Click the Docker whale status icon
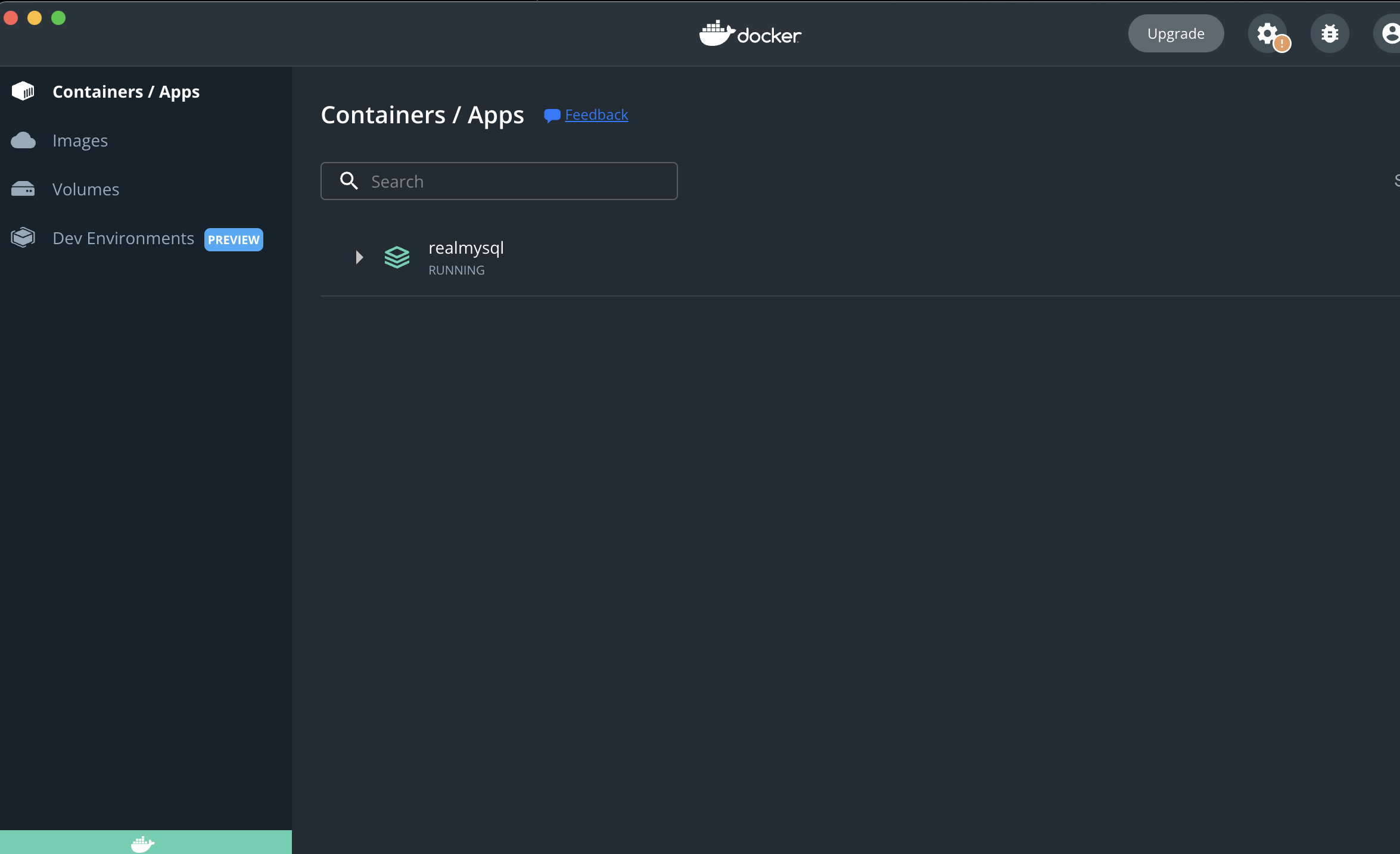The image size is (1400, 854). pos(142,843)
